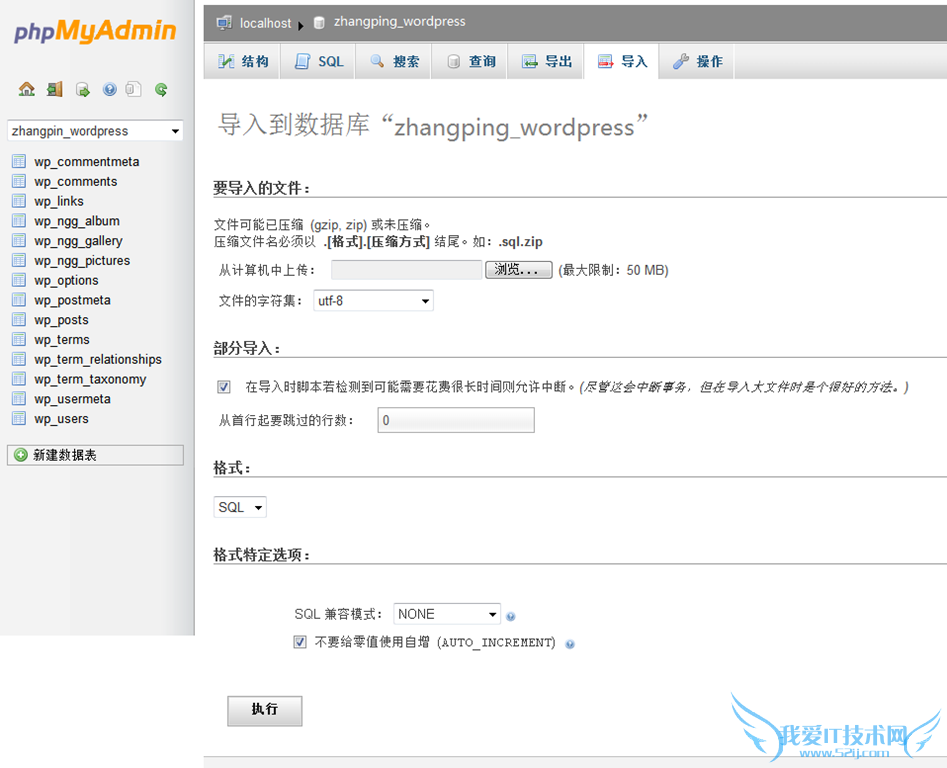947x768 pixels.
Task: Open wp_ngg_gallery table link
Action: coord(78,241)
